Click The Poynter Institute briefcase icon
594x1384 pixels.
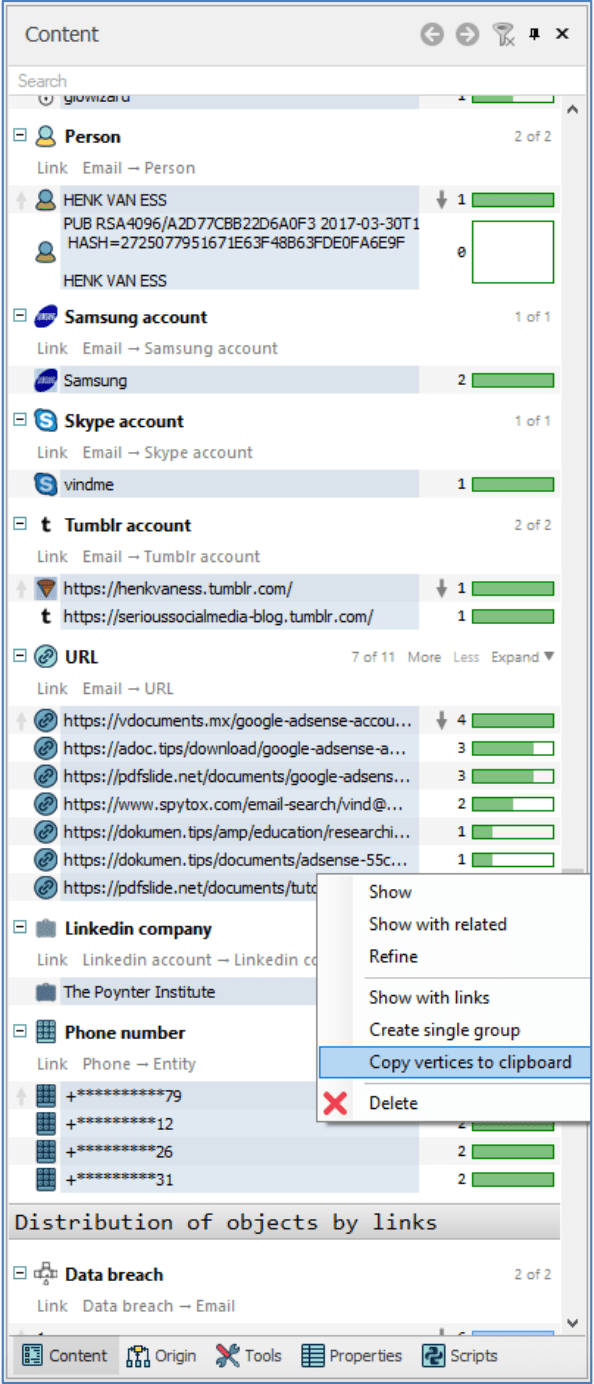[45, 993]
